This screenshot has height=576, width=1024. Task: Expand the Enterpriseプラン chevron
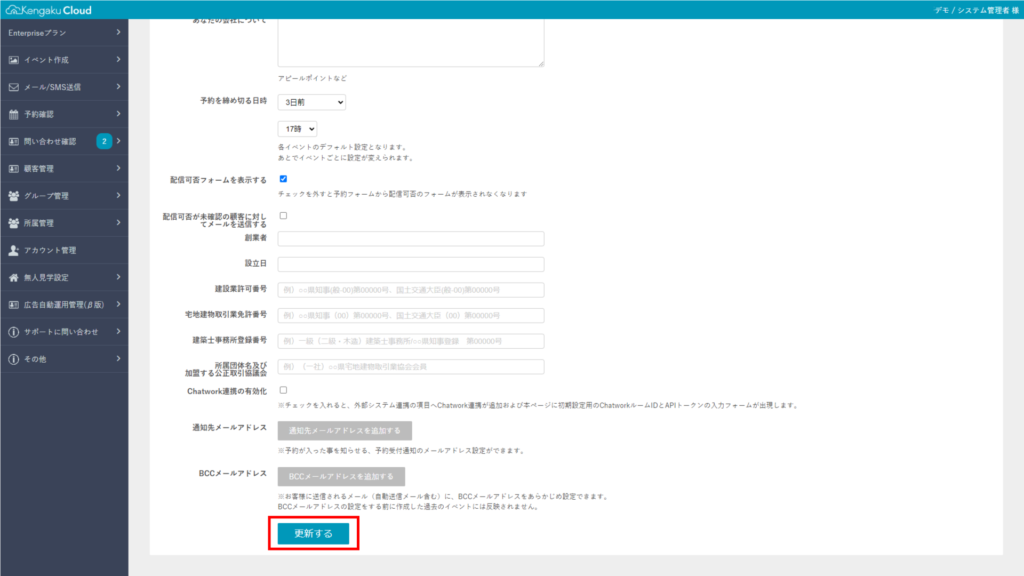tap(118, 33)
